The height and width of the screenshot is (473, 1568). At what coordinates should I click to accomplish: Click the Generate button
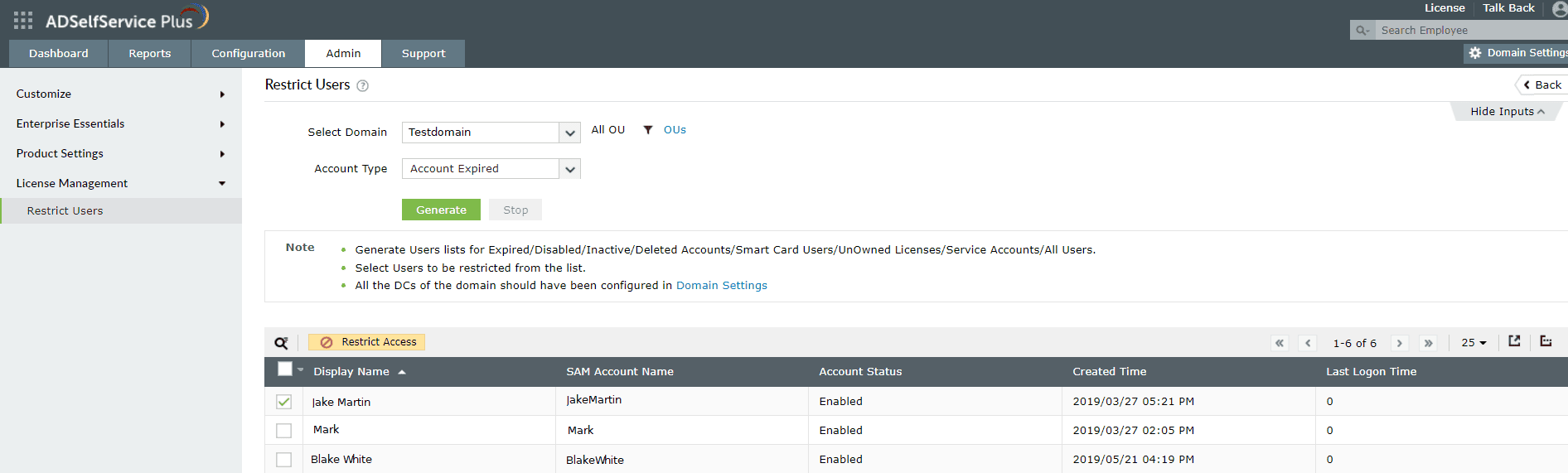point(441,210)
